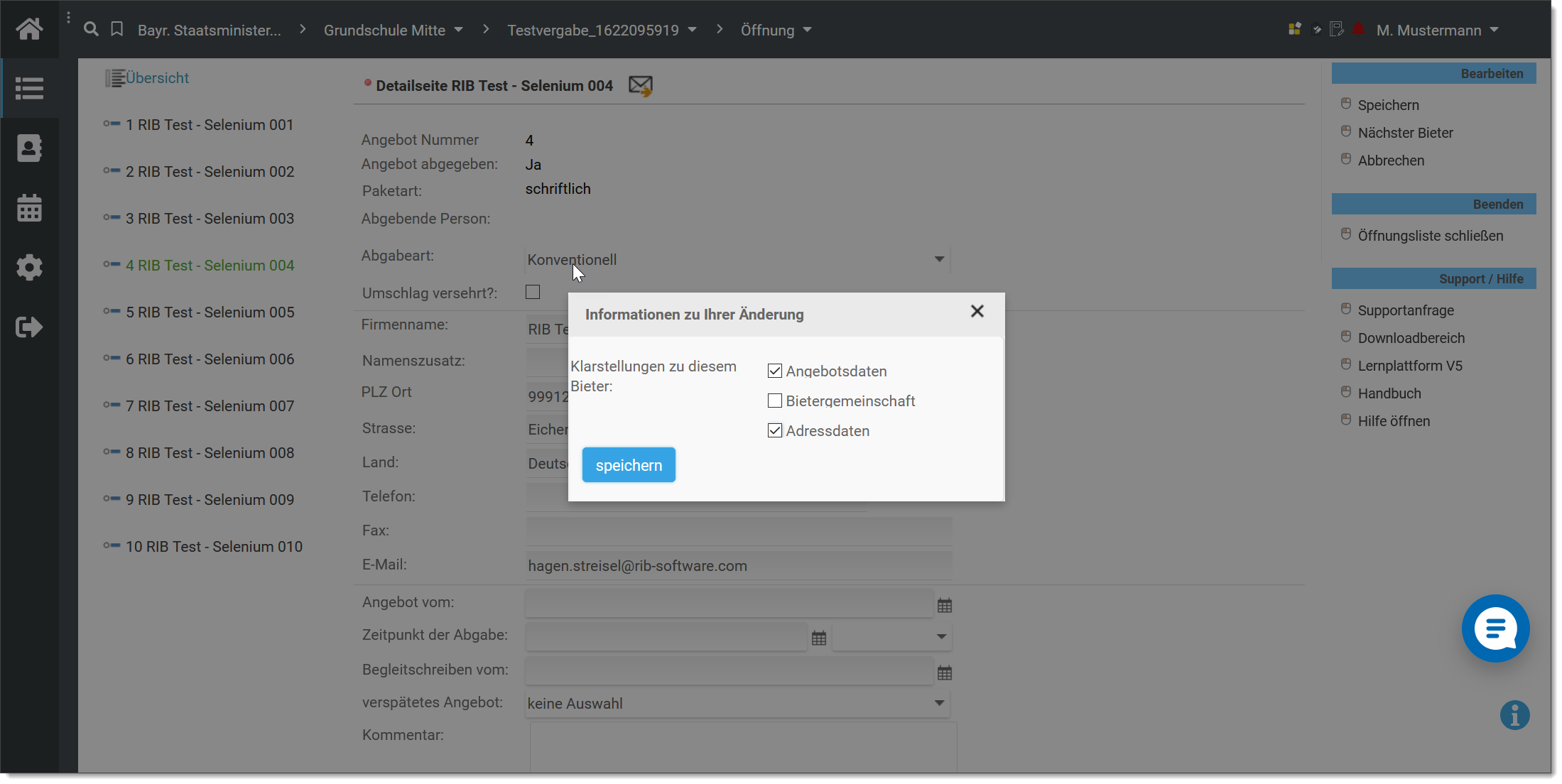
Task: Select 3 RIB Test - Selenium 003
Action: click(x=210, y=218)
